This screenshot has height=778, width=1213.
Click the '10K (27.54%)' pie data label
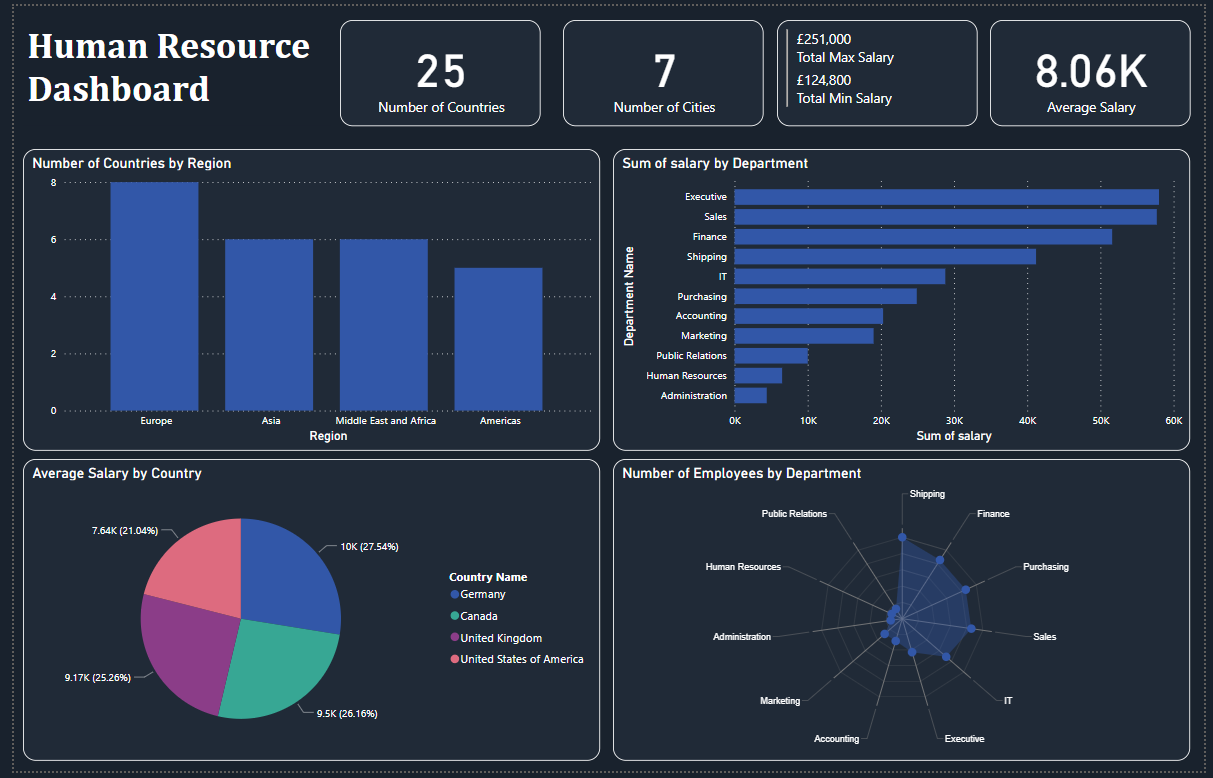pos(370,547)
